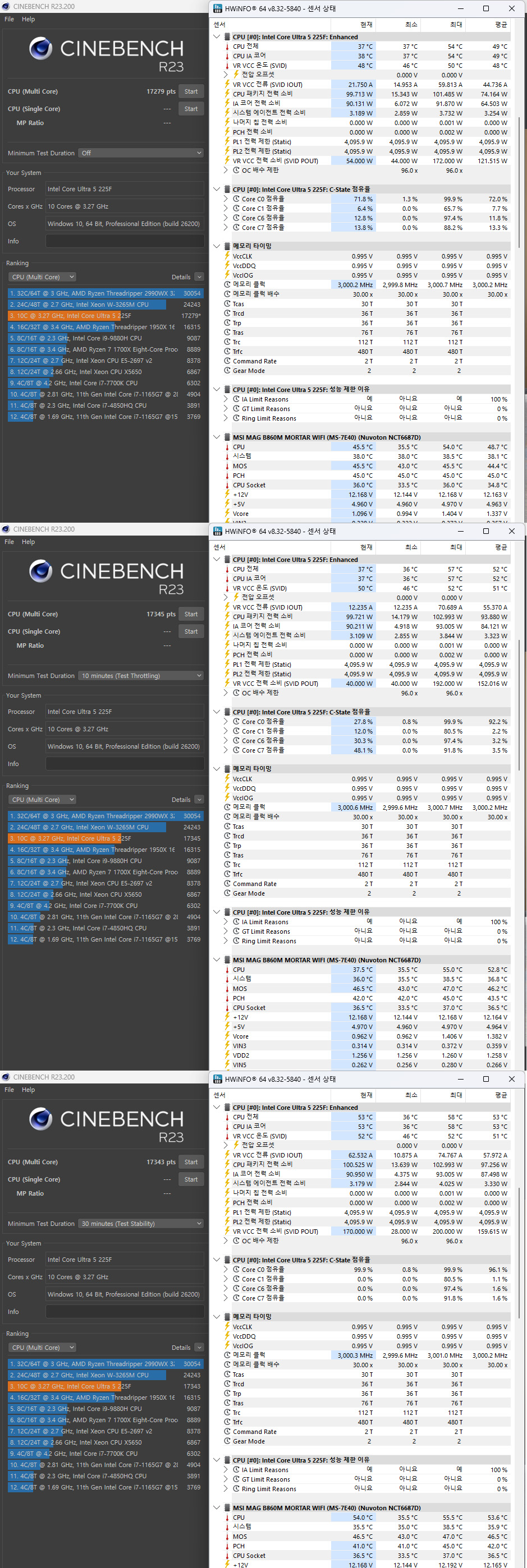Expand Core C0 점유율 row showing 27.8 %
The image size is (527, 1568).
pos(227,722)
